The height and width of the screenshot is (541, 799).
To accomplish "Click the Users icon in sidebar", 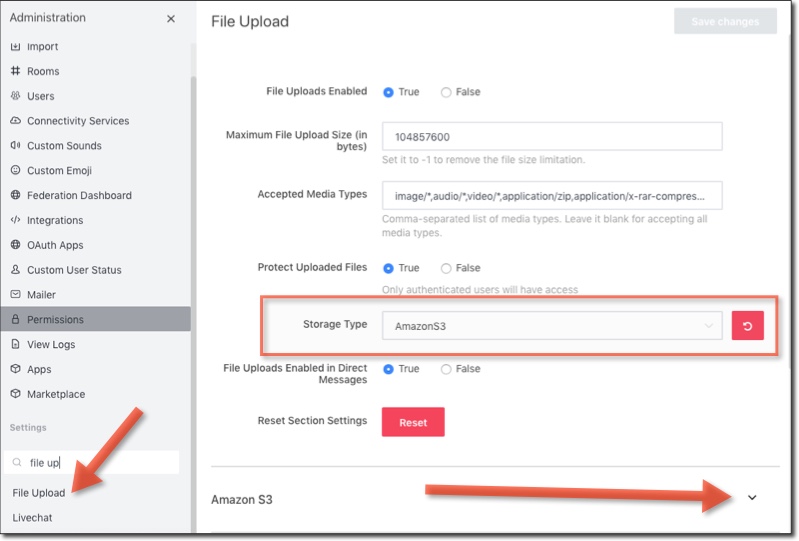I will point(16,96).
